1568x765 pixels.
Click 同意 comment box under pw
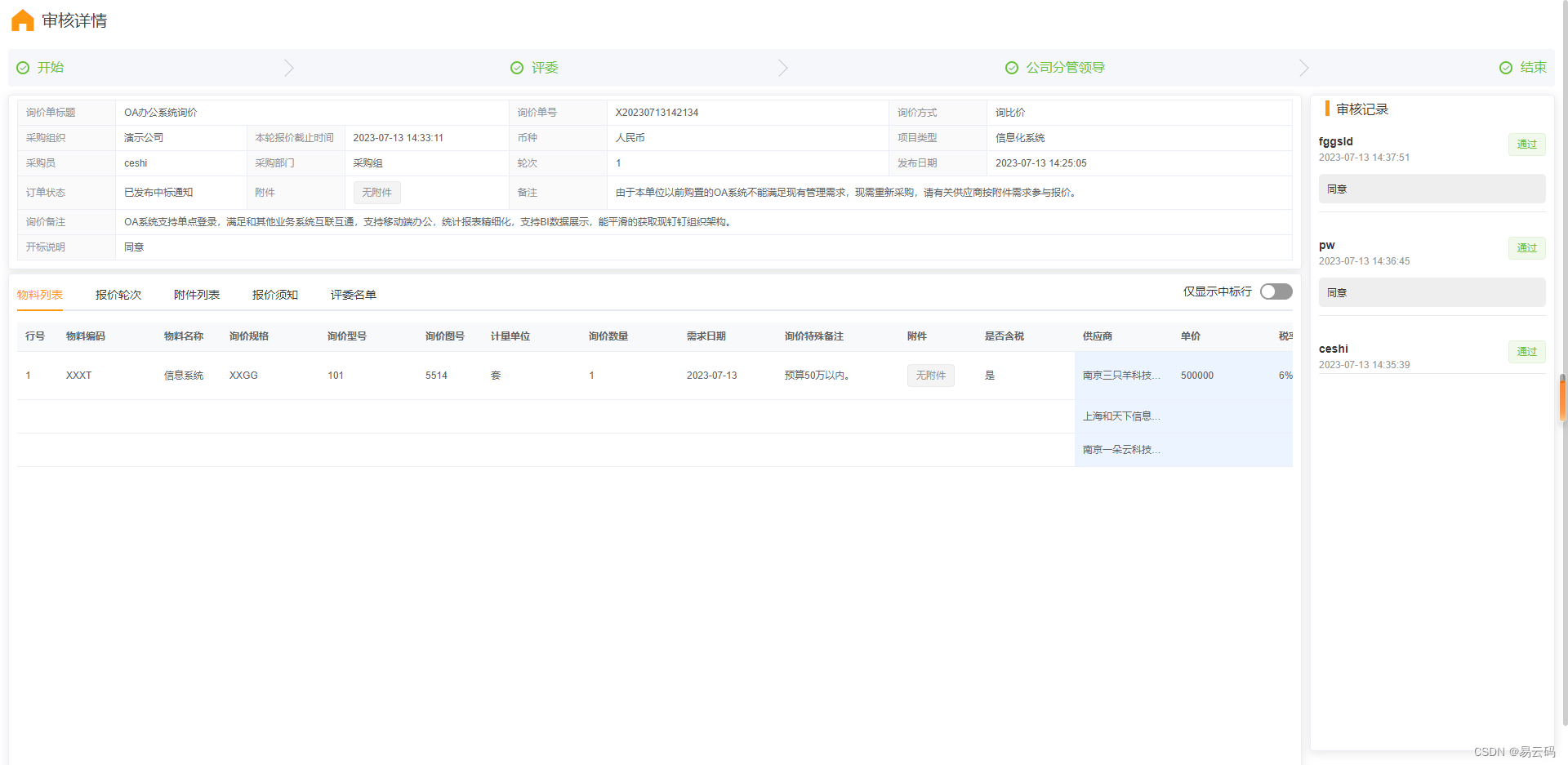pos(1432,292)
